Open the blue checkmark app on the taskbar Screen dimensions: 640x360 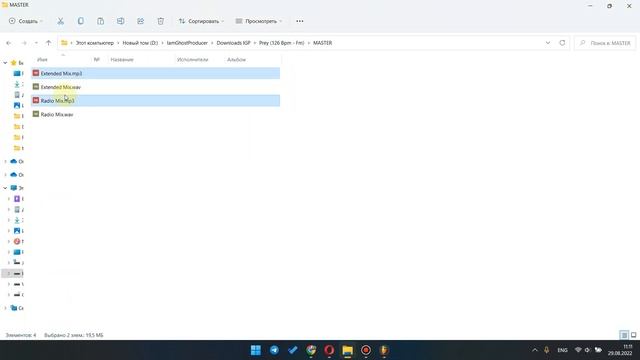pos(293,350)
